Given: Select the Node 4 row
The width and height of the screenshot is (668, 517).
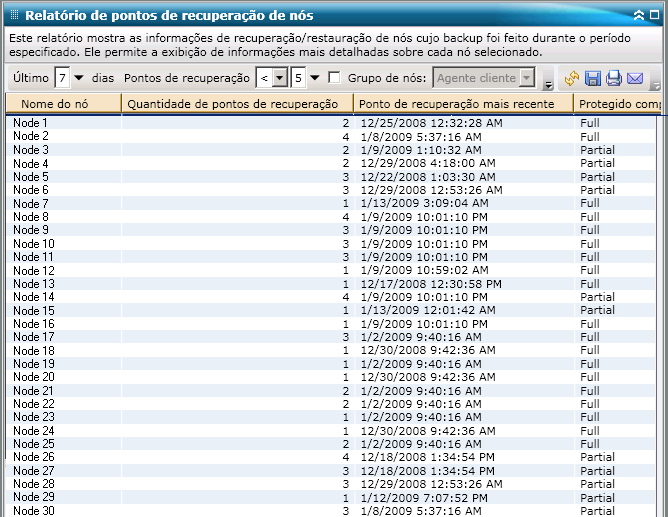Looking at the screenshot, I should 331,163.
